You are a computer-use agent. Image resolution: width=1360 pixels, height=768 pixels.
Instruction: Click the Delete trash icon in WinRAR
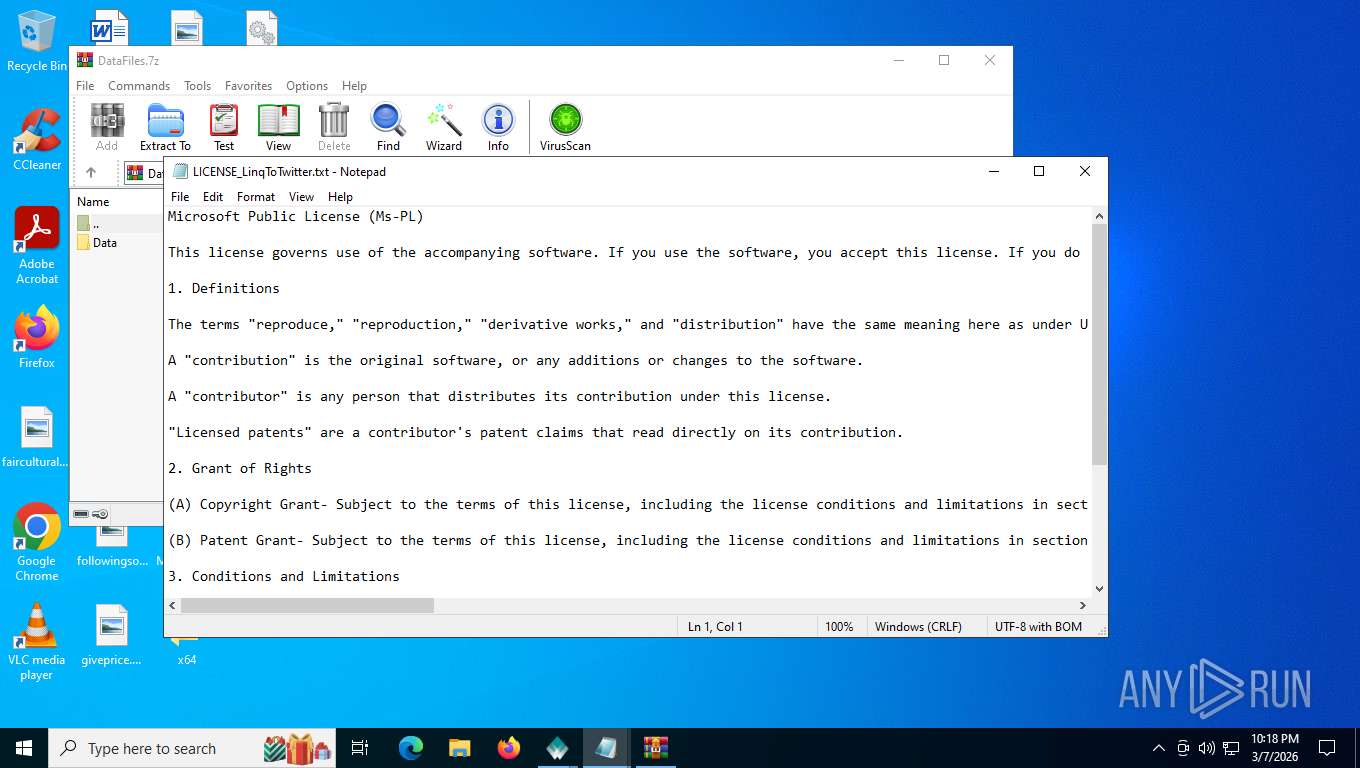334,127
